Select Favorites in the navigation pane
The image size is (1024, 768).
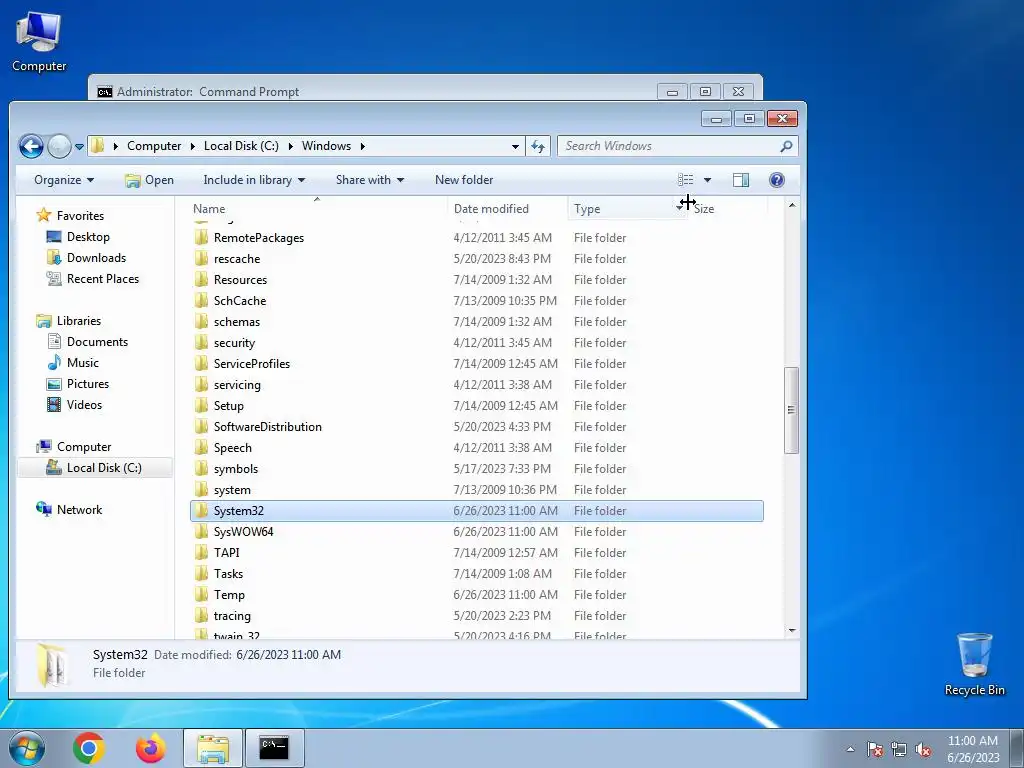pyautogui.click(x=80, y=216)
